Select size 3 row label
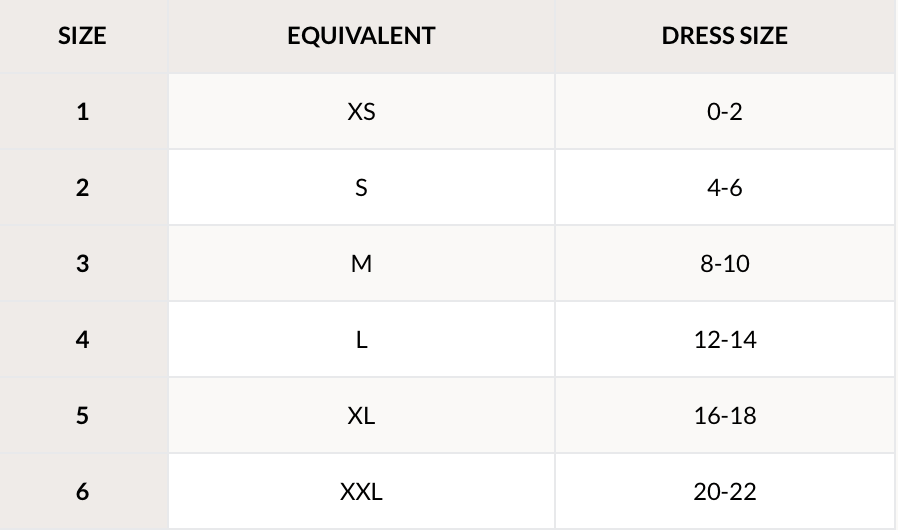This screenshot has width=898, height=530. click(x=82, y=264)
